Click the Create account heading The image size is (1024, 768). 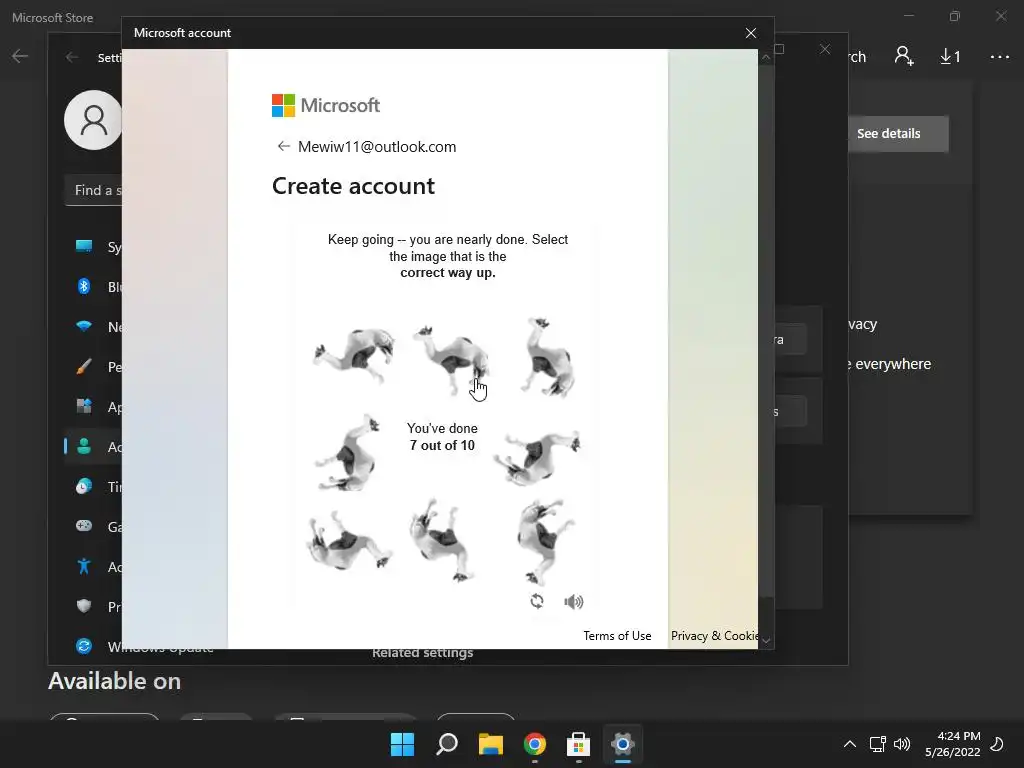(353, 186)
